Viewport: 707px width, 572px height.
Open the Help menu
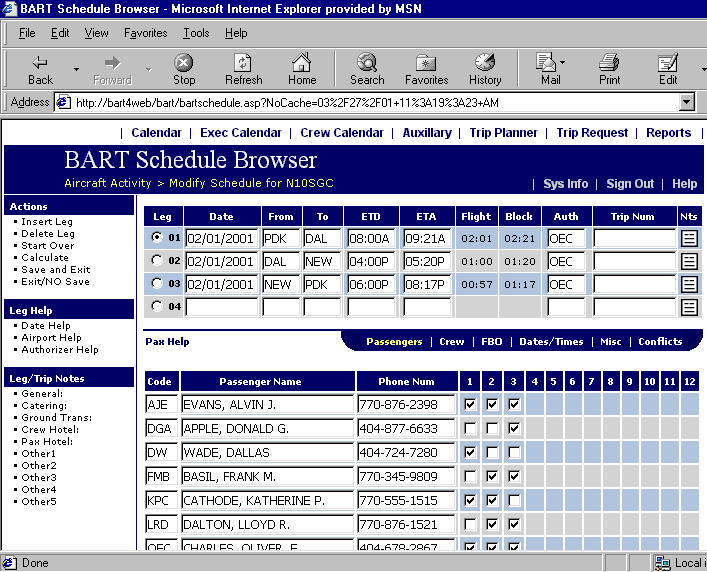tap(236, 33)
